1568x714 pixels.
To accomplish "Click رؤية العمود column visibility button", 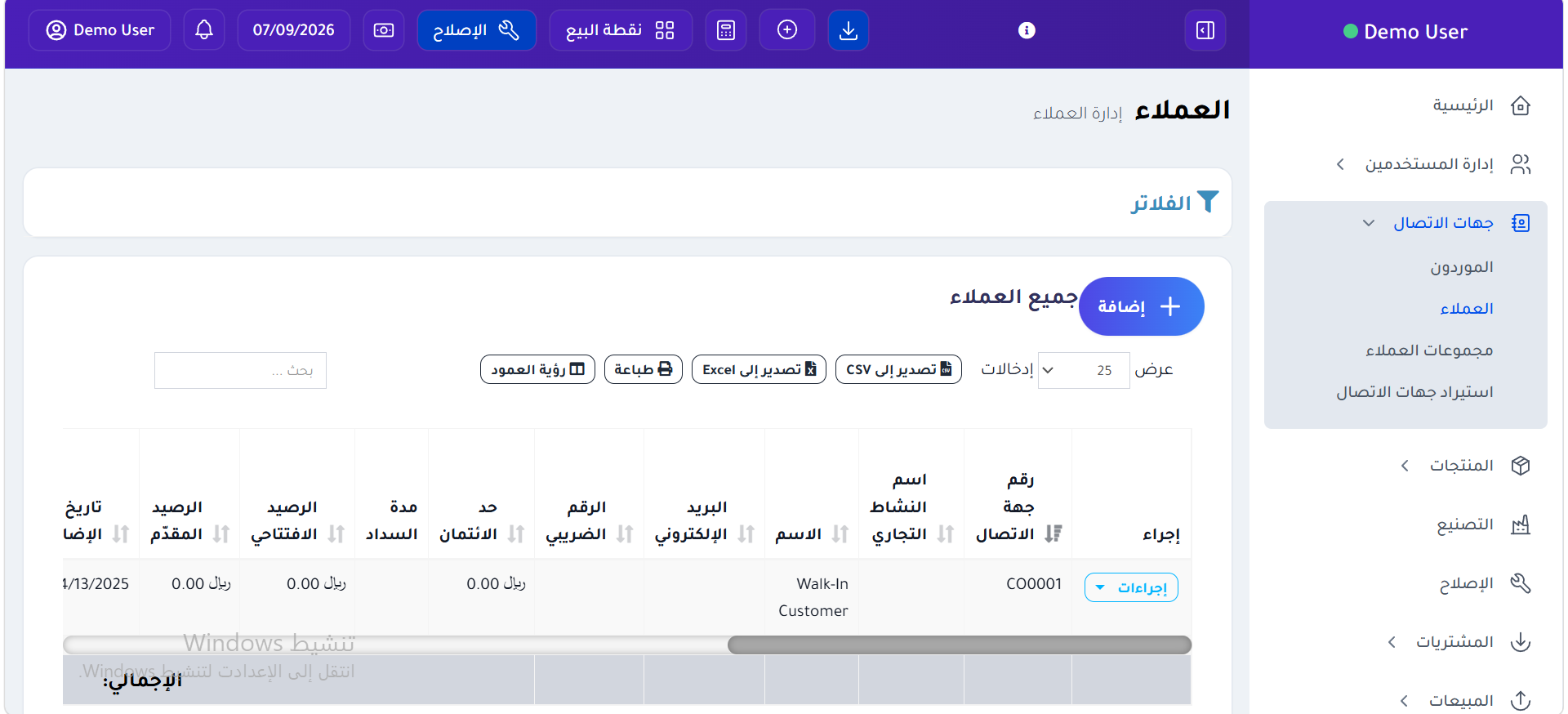I will click(x=537, y=369).
